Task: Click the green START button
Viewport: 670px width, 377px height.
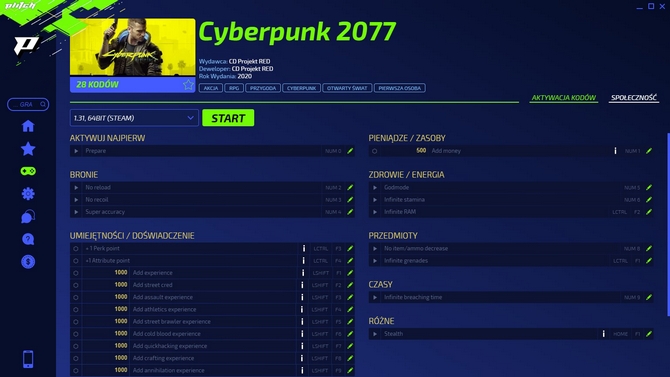Action: [228, 118]
